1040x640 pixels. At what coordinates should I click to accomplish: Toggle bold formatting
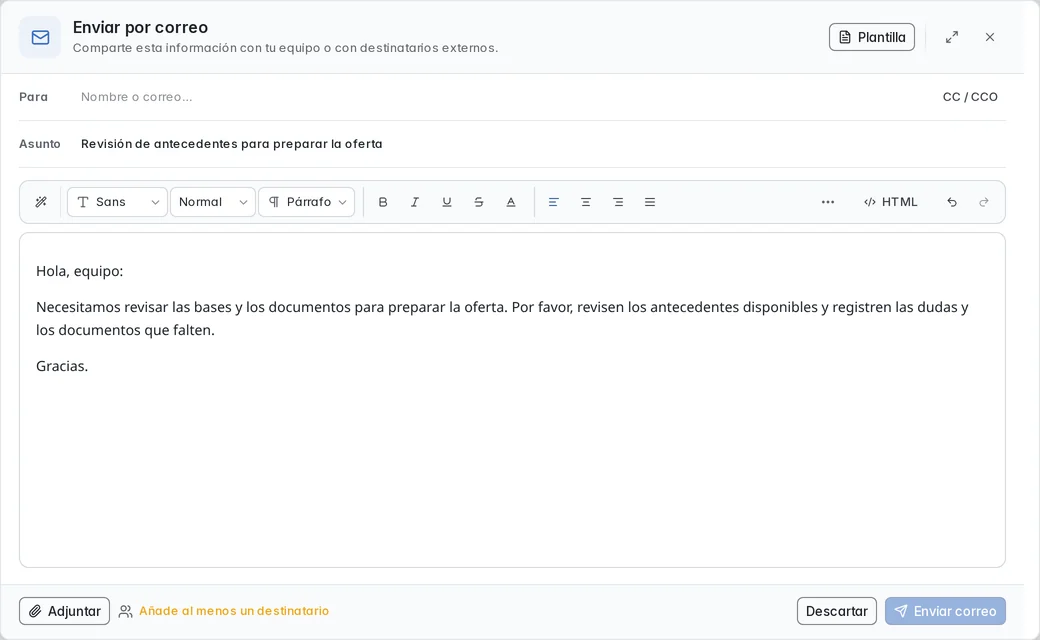pyautogui.click(x=383, y=202)
